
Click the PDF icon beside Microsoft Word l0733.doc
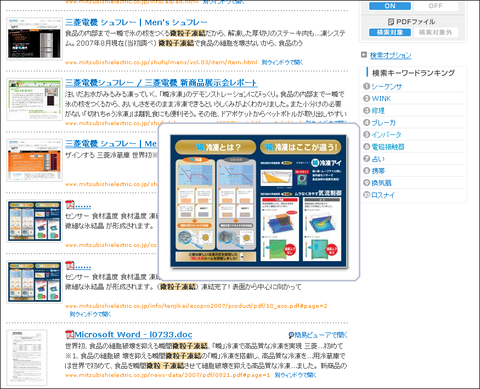(69, 334)
